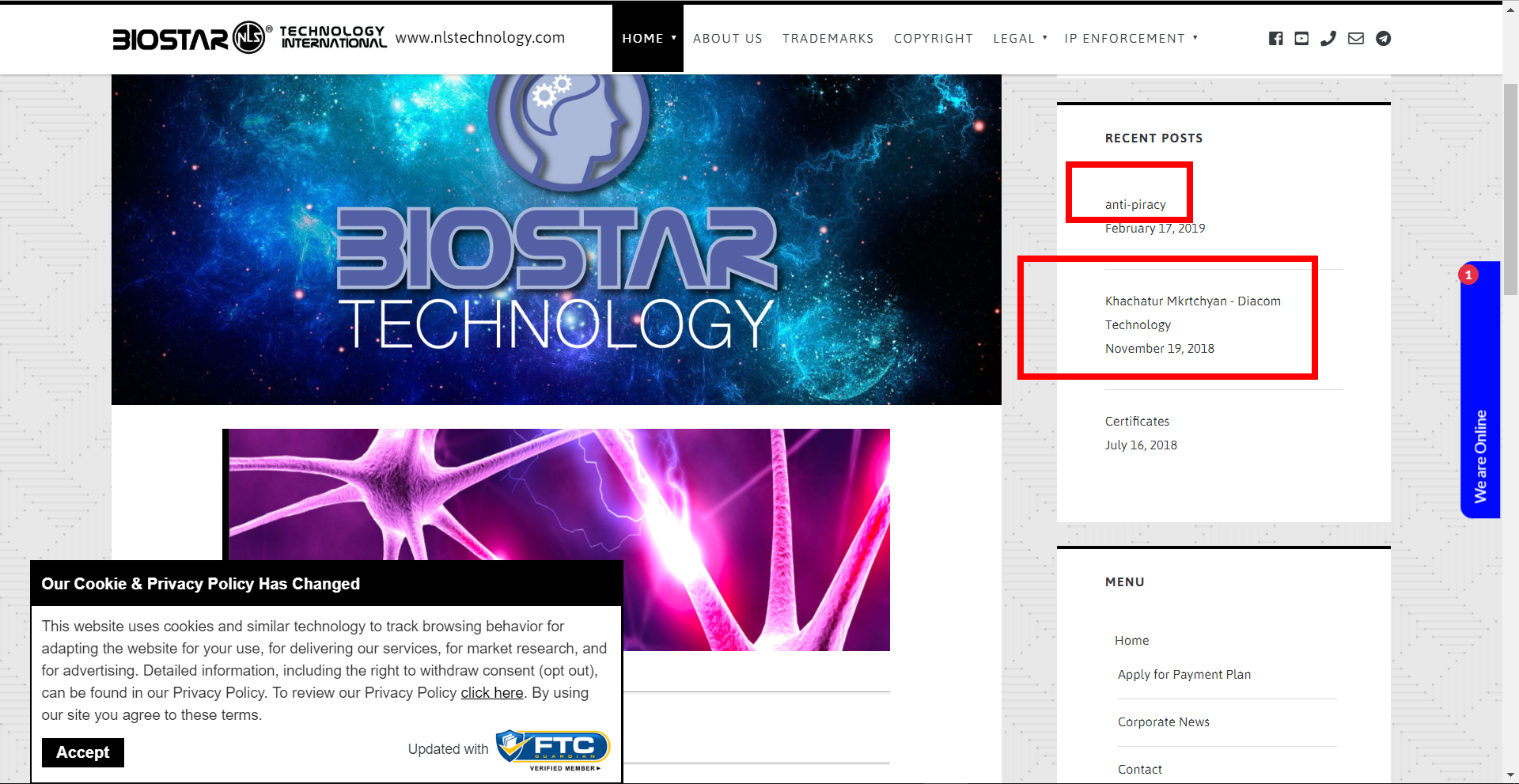Click the page's vertical scrollbar thumb
The image size is (1519, 784).
coord(1510,190)
